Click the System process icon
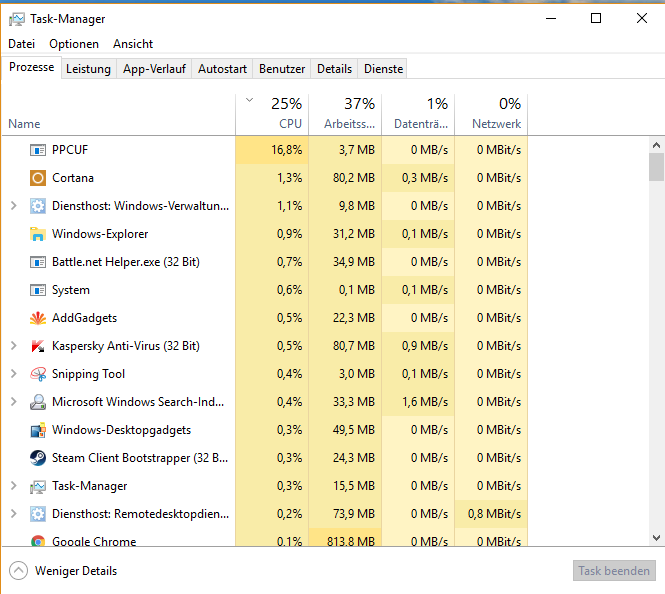Viewport: 665px width, 594px height. 38,290
